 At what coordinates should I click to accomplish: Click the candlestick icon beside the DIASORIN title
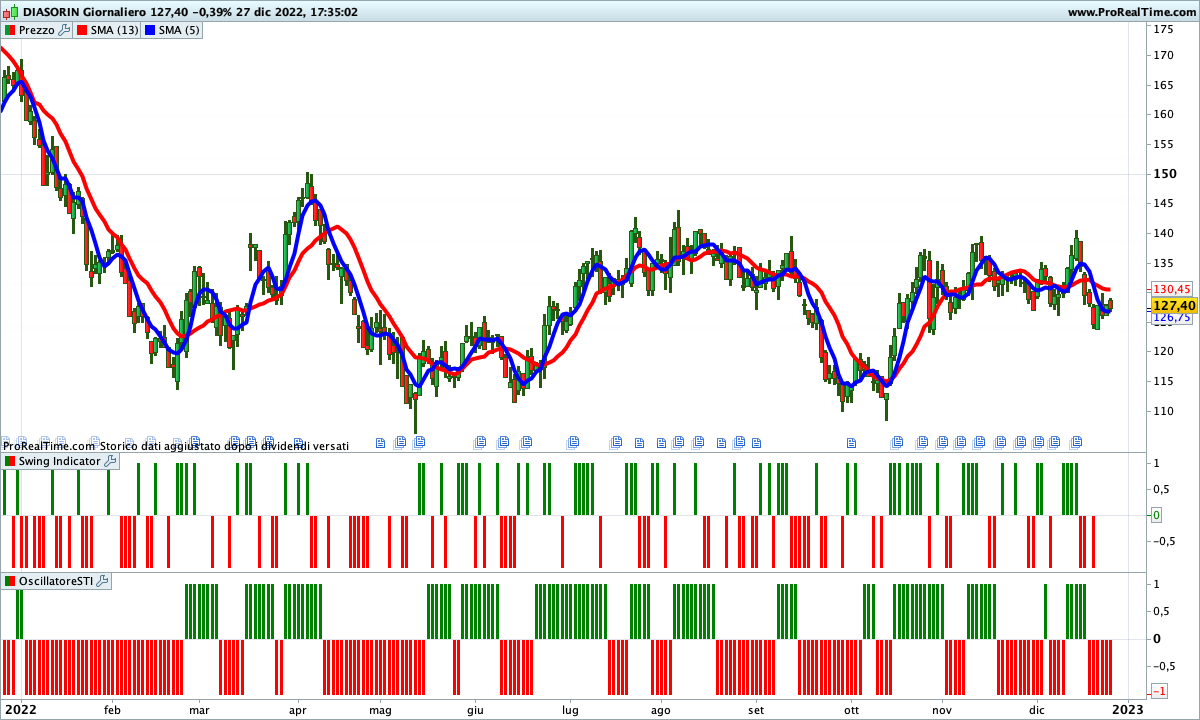9,12
